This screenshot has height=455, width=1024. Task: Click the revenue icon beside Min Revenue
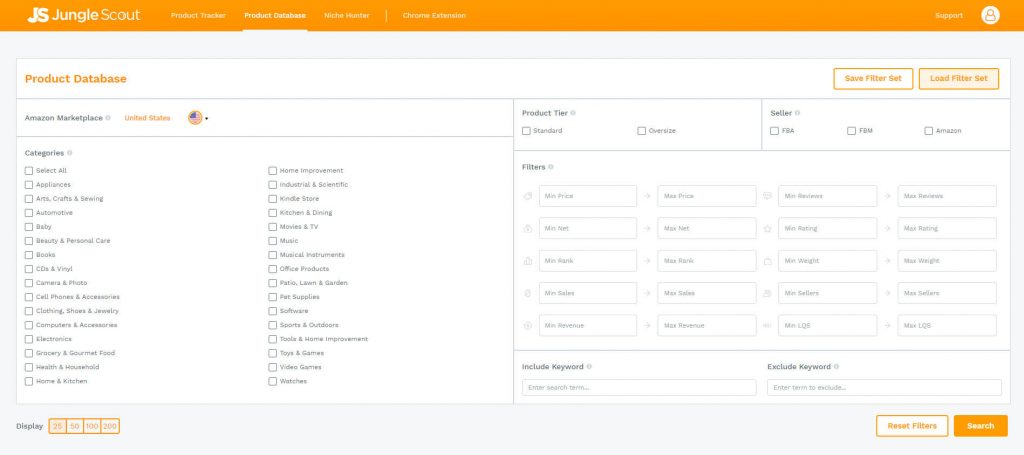point(528,326)
